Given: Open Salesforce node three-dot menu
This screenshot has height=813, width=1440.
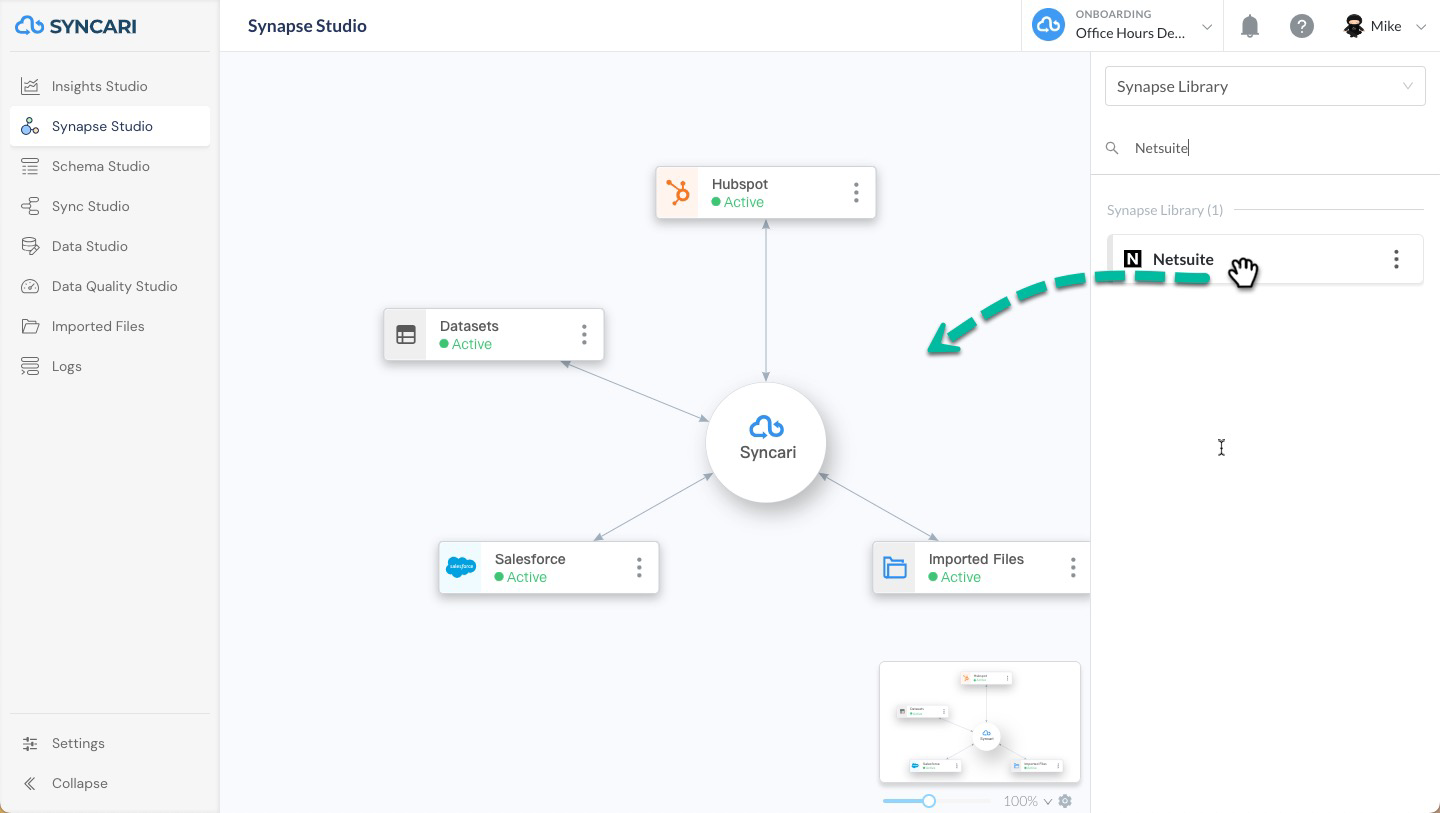Looking at the screenshot, I should (x=639, y=567).
